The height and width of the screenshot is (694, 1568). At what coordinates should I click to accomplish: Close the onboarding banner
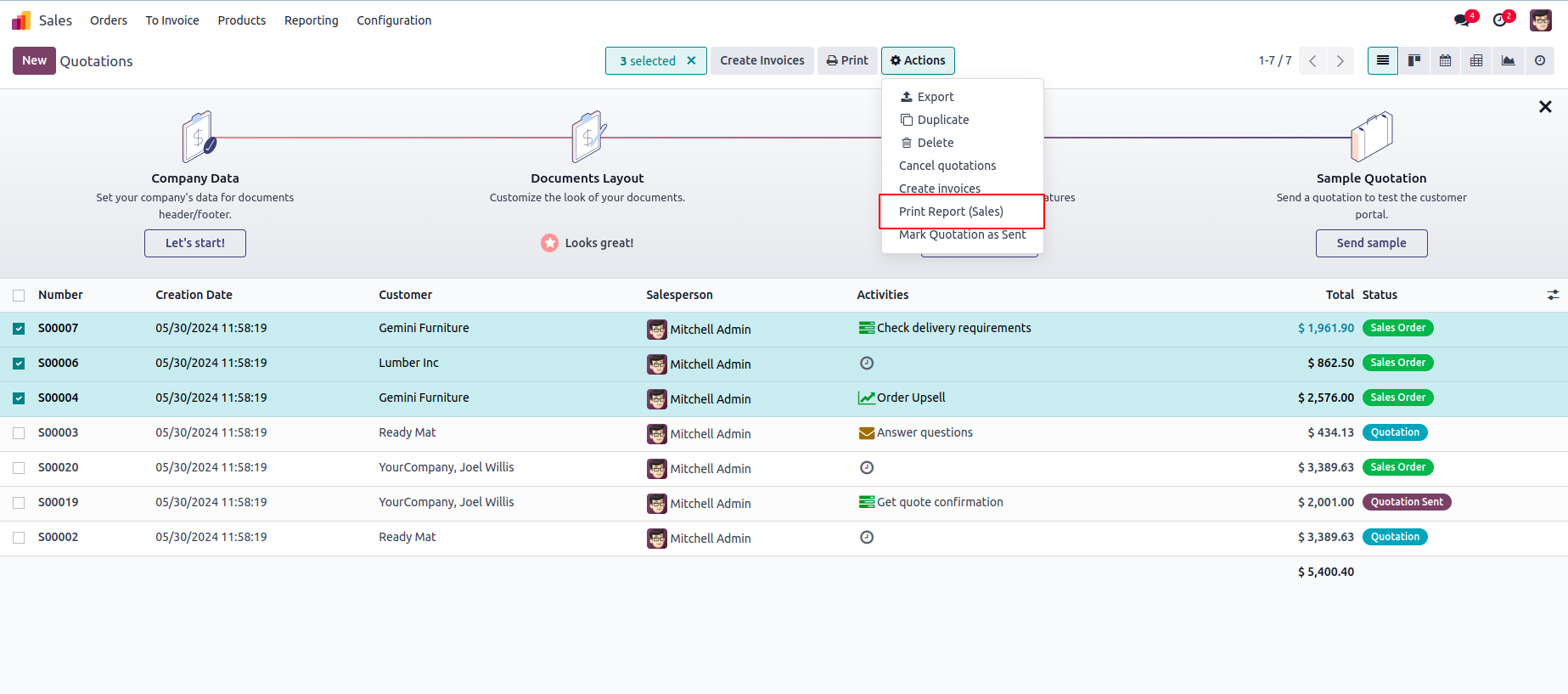click(1545, 107)
